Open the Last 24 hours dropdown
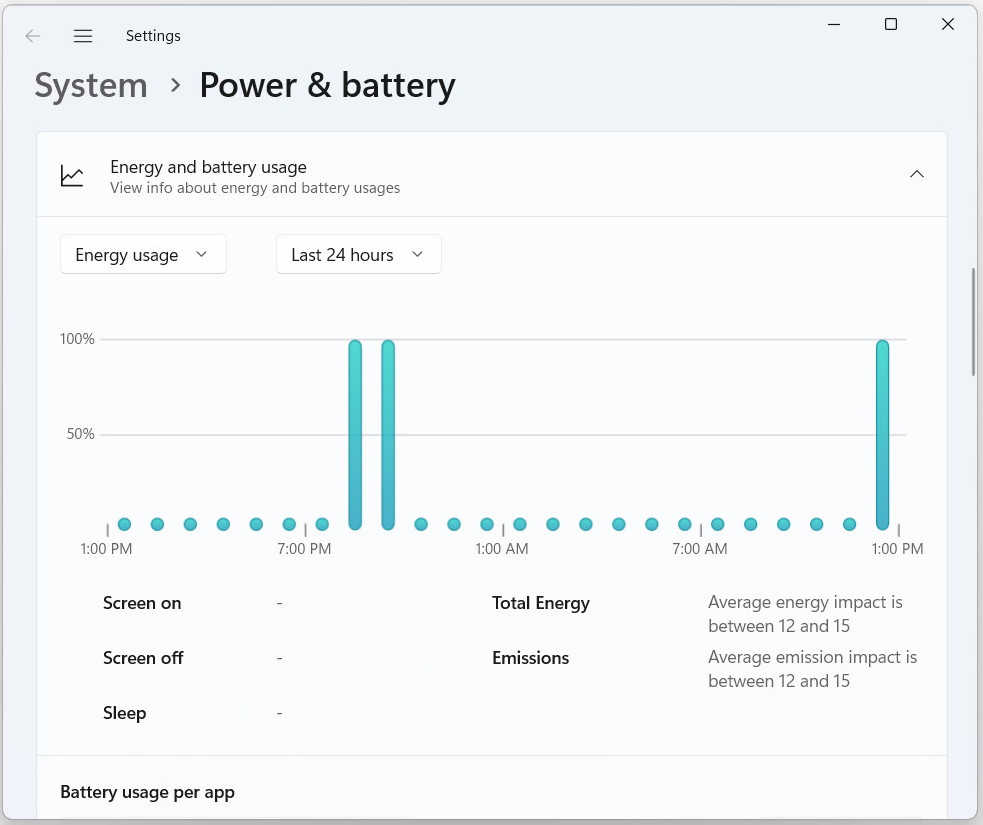The height and width of the screenshot is (825, 983). tap(358, 255)
